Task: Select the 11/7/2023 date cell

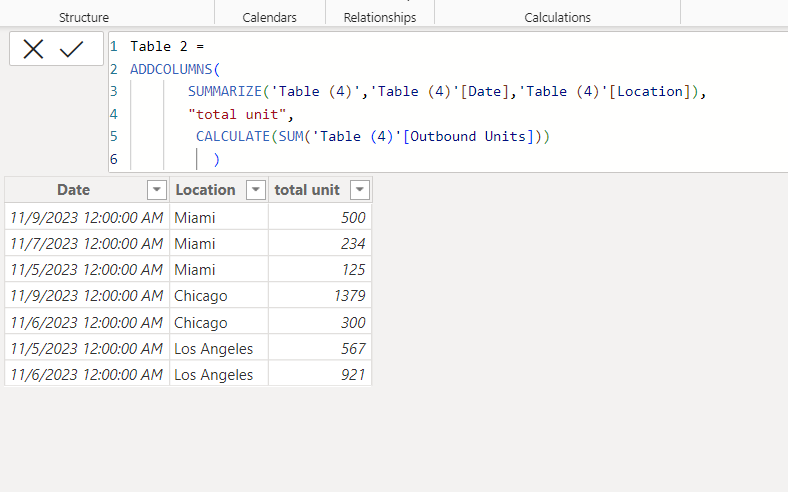Action: tap(86, 244)
